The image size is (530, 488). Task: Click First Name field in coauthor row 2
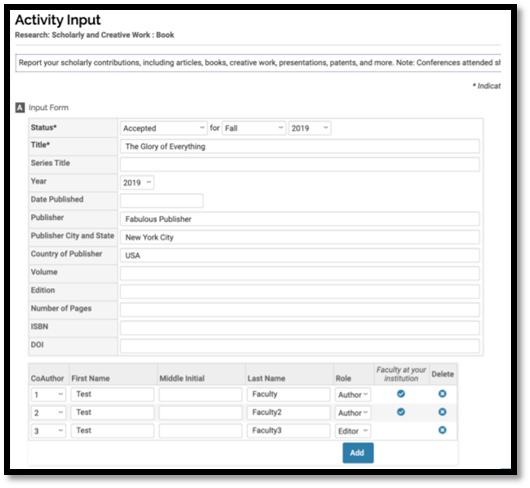click(113, 413)
